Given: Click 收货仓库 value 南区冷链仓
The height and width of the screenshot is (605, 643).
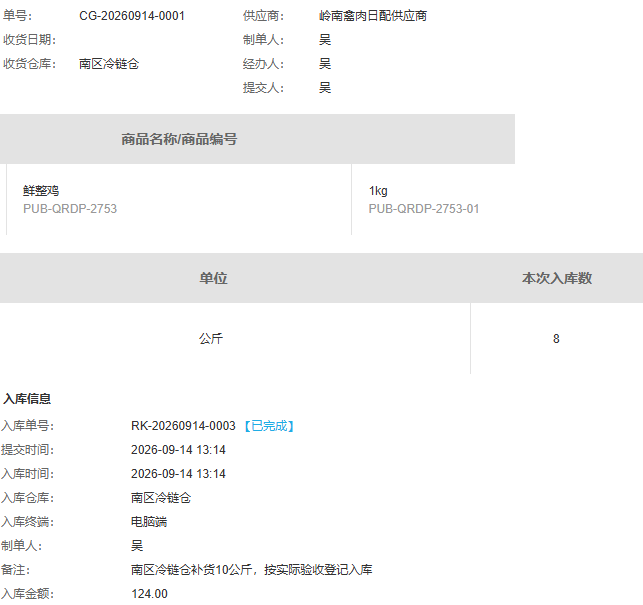Looking at the screenshot, I should (x=109, y=64).
